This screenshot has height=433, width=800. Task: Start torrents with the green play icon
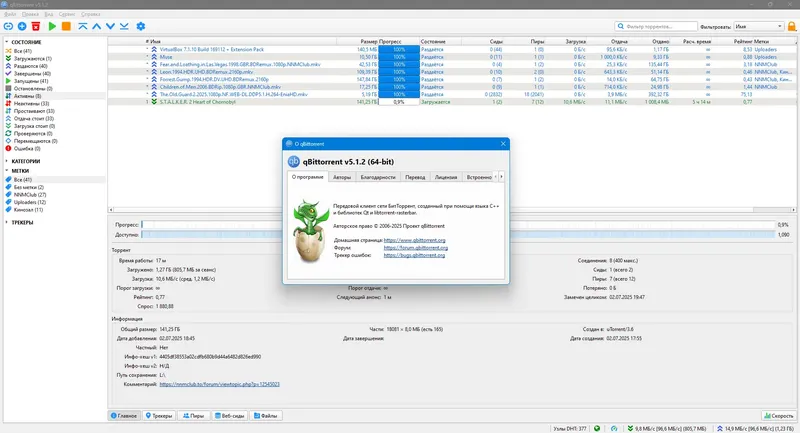tap(52, 26)
